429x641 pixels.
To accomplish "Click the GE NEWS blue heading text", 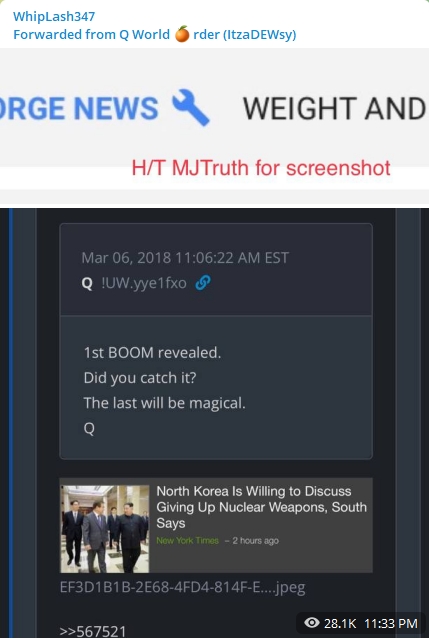I will [x=79, y=109].
